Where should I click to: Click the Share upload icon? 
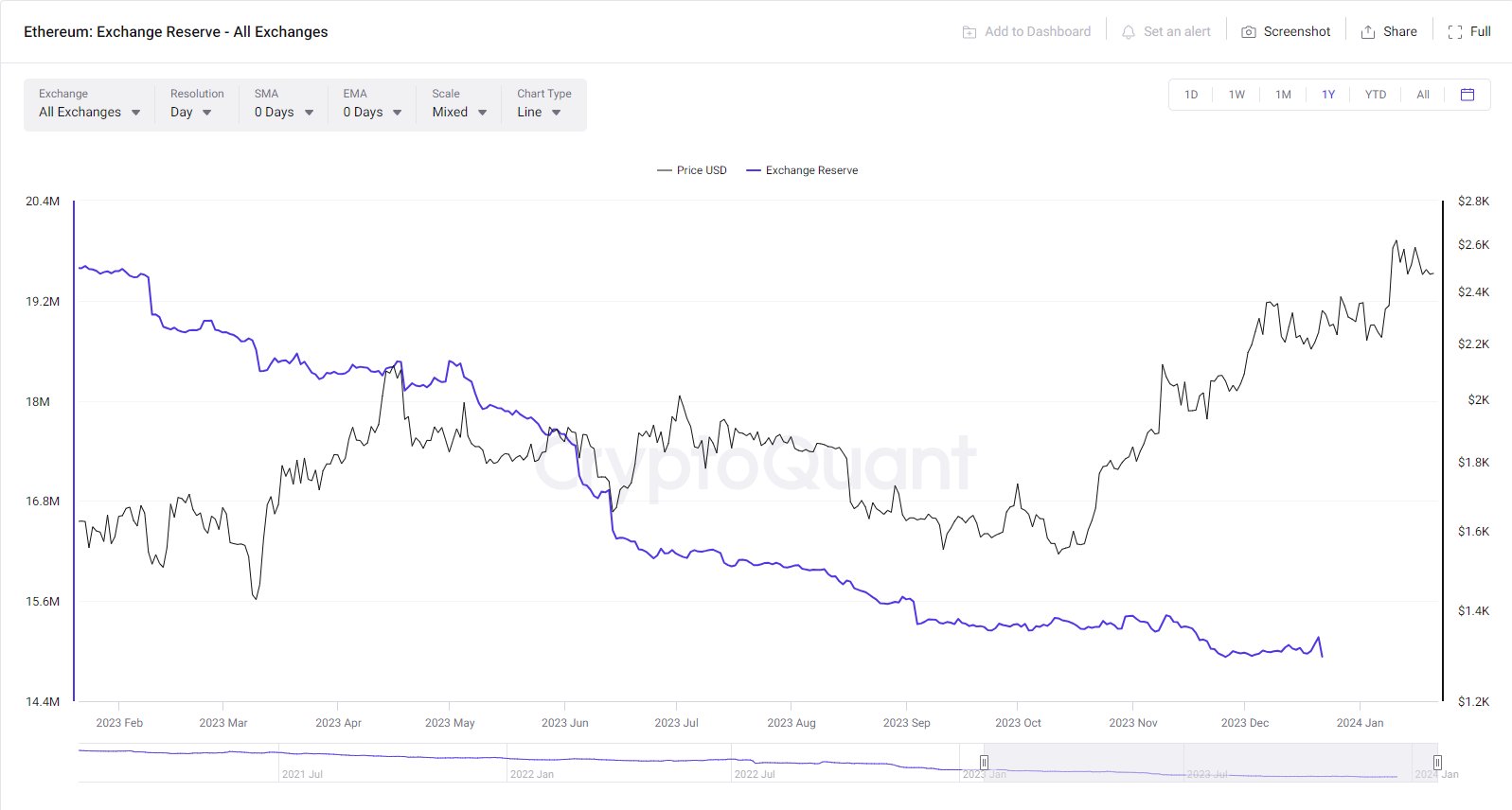[x=1368, y=32]
